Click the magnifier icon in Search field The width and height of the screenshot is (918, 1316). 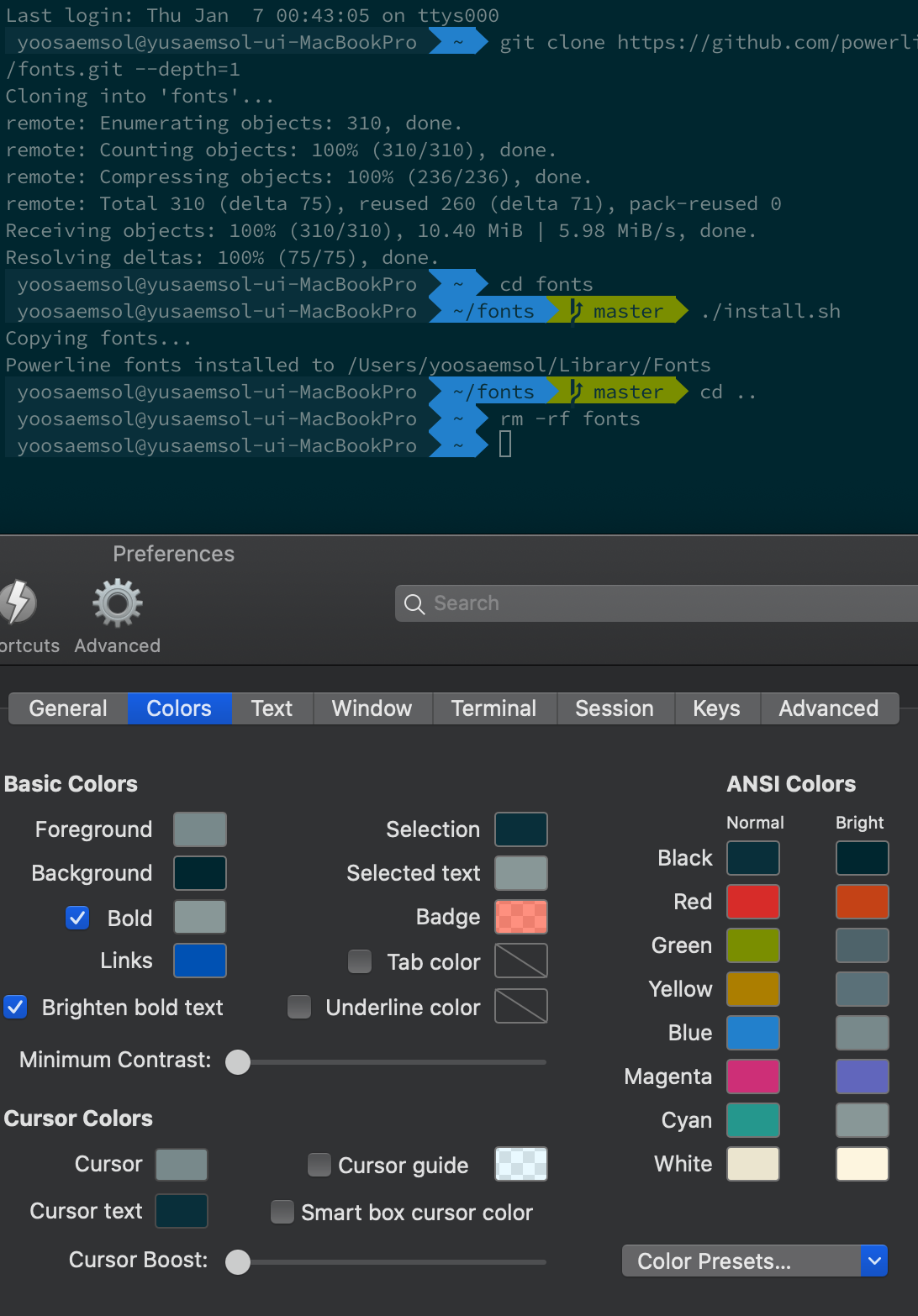pos(414,603)
